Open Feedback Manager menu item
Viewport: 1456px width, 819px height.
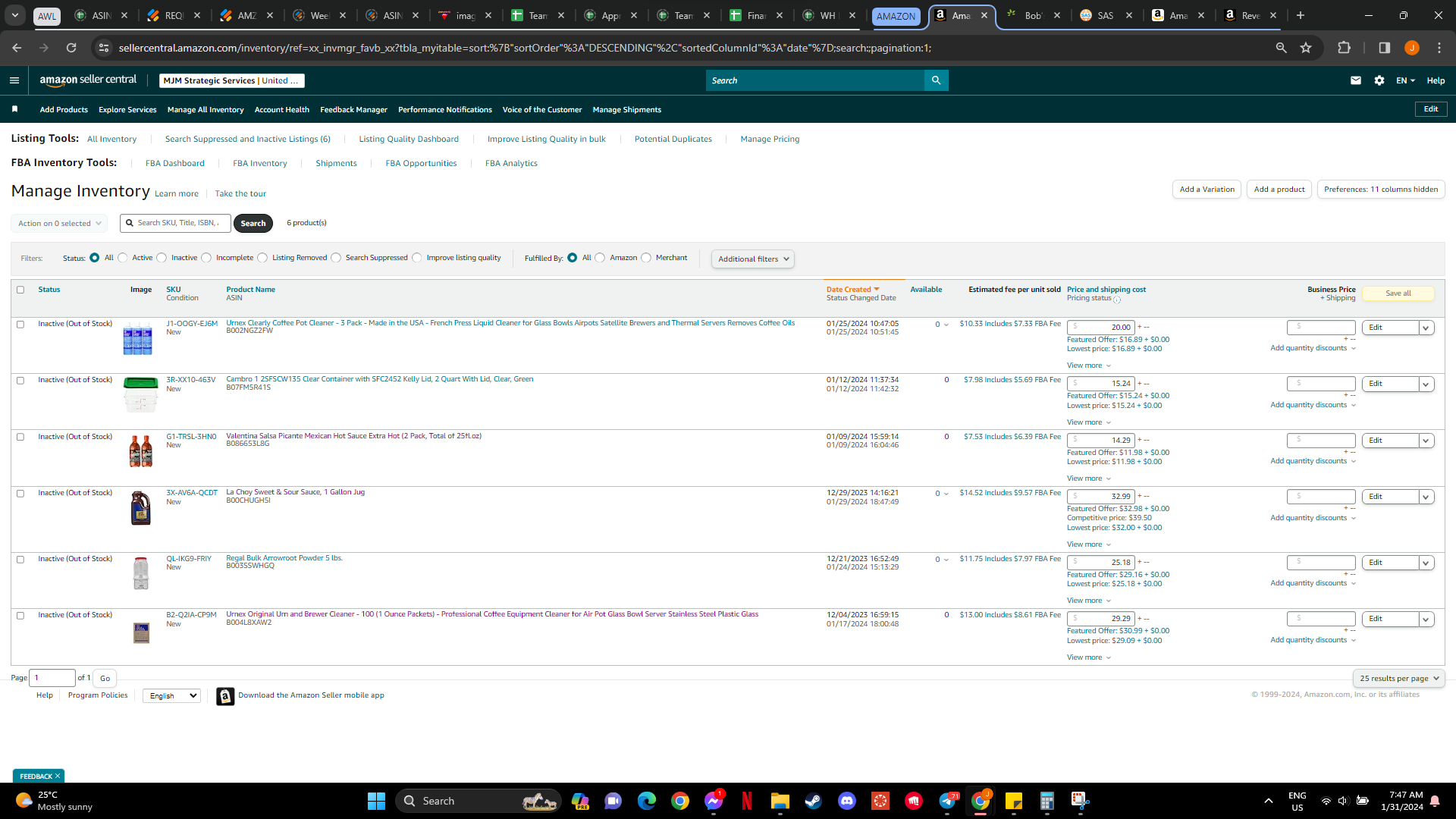[x=353, y=110]
